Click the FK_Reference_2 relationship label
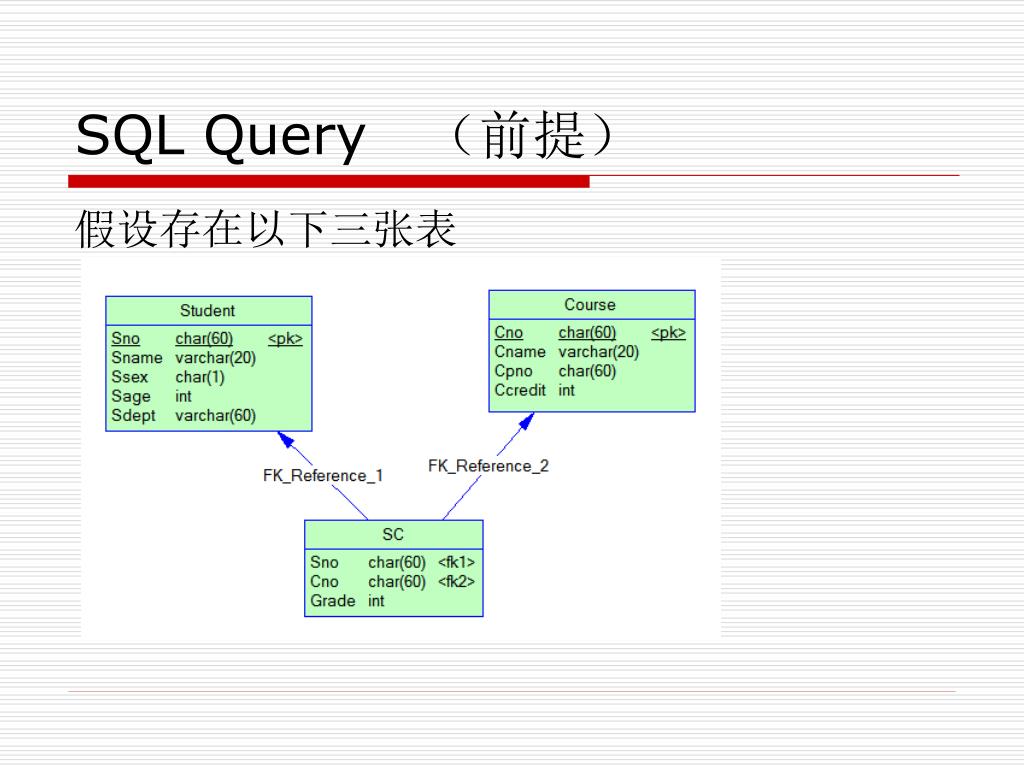This screenshot has height=768, width=1024. [x=488, y=466]
